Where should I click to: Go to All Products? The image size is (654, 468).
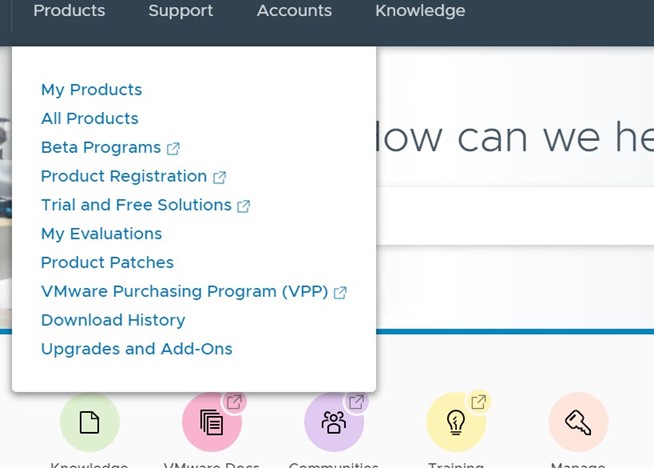[89, 119]
